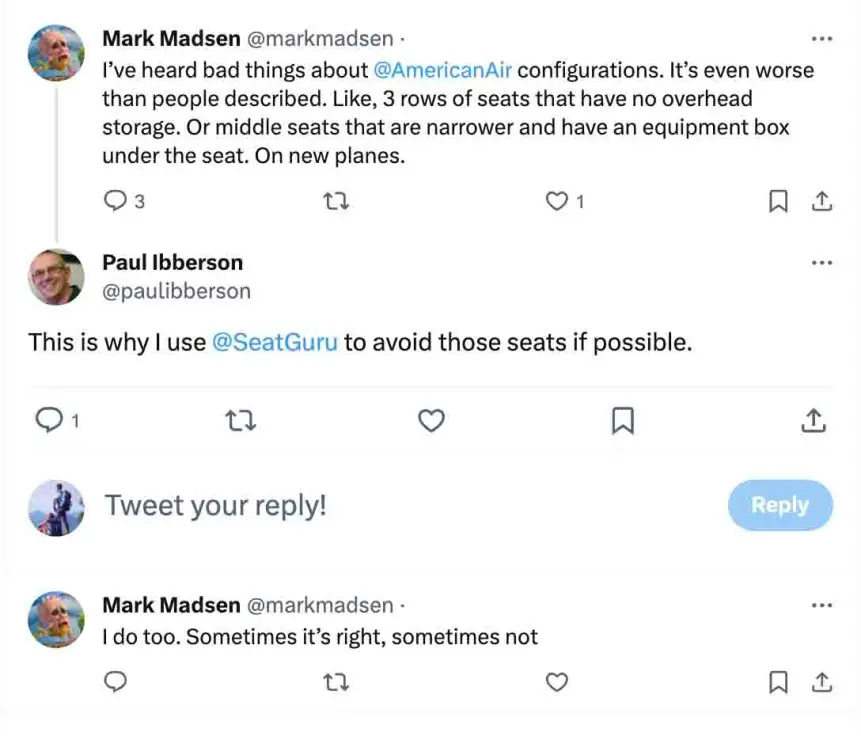Open the @SeatGuru mention link

275,342
